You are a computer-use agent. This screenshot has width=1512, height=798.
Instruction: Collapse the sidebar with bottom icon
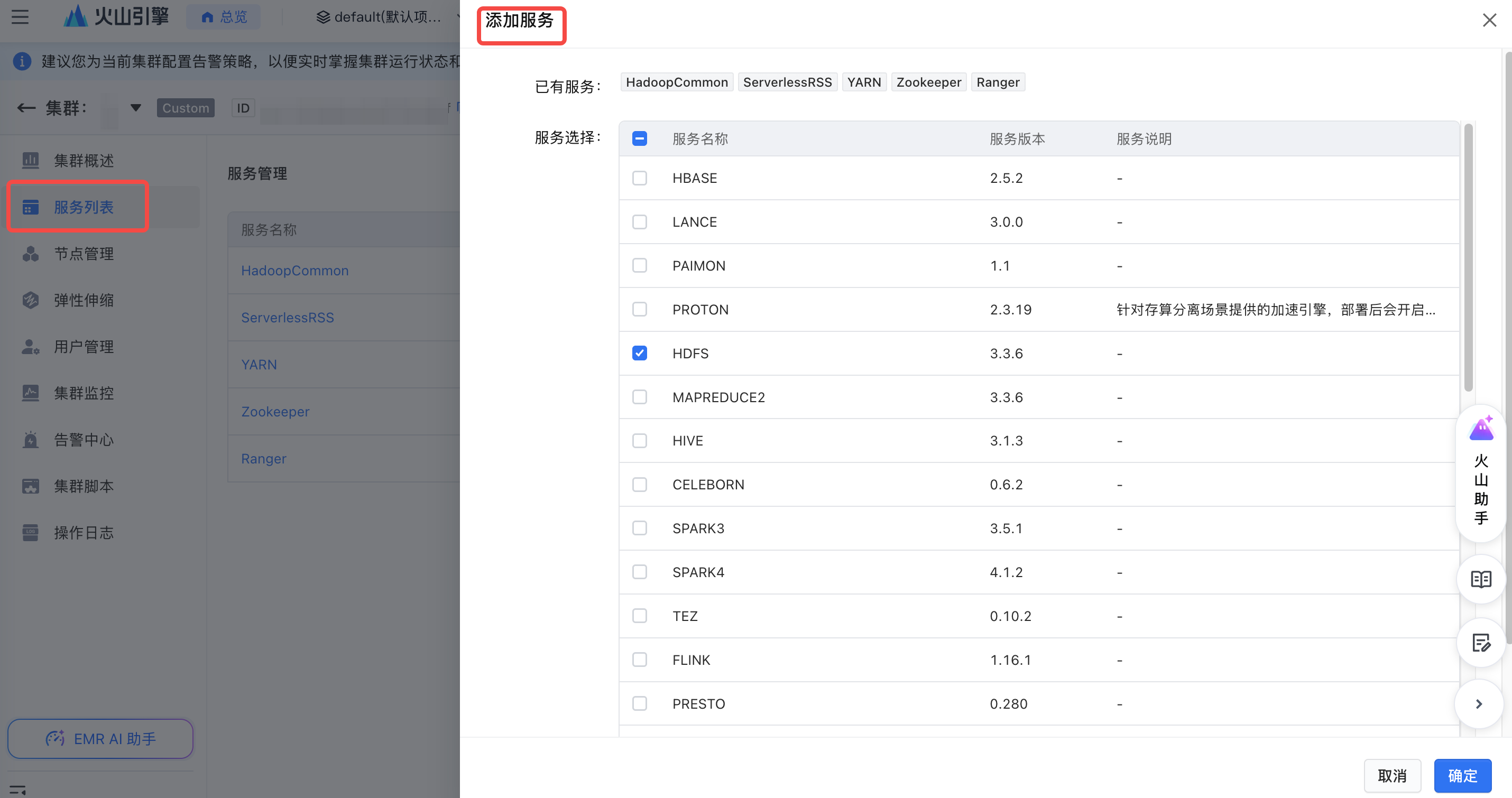[x=17, y=790]
